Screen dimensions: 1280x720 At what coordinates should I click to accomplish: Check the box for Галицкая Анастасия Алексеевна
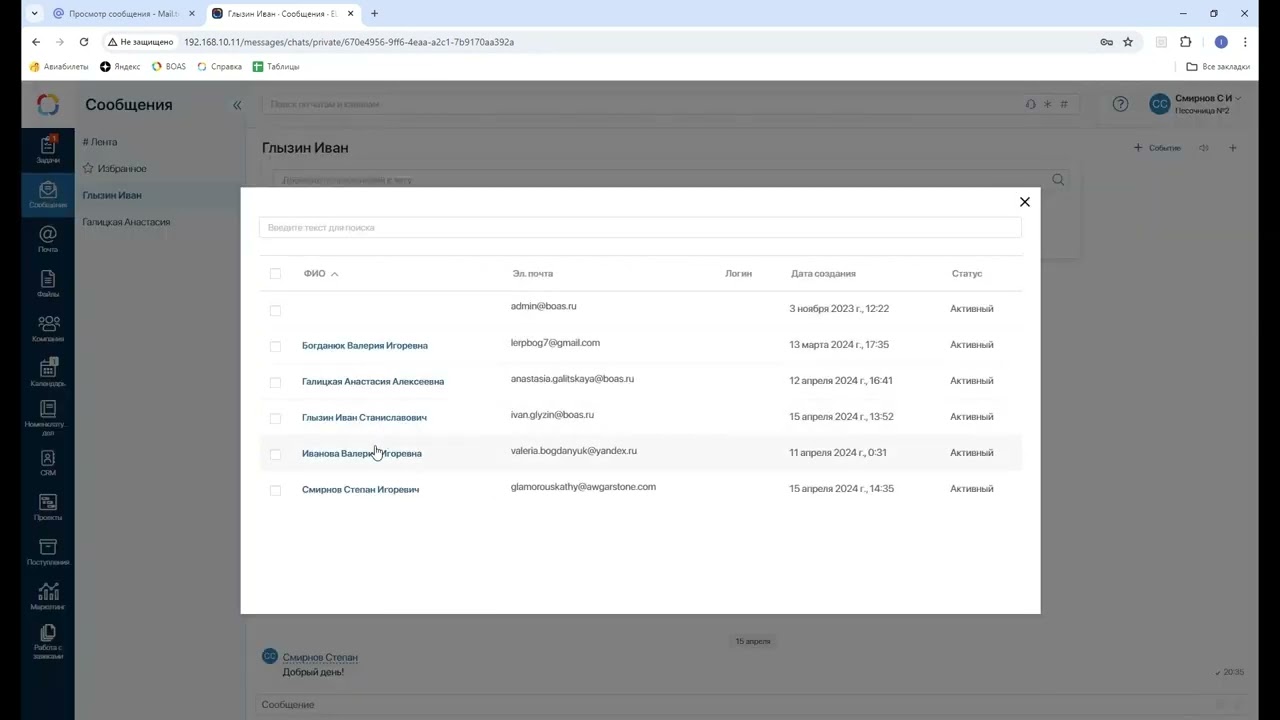[275, 382]
